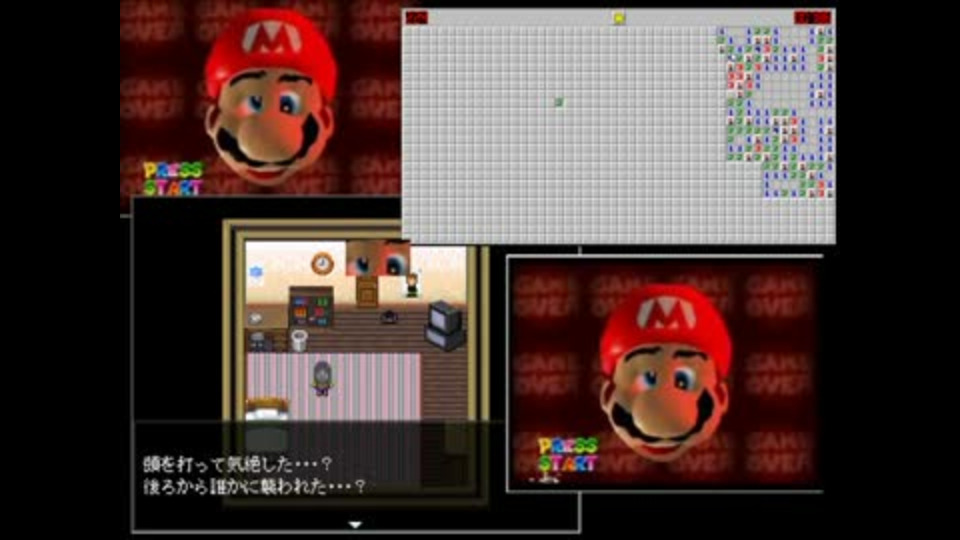
Task: Click the dark object on the wooden floor
Action: pos(388,317)
